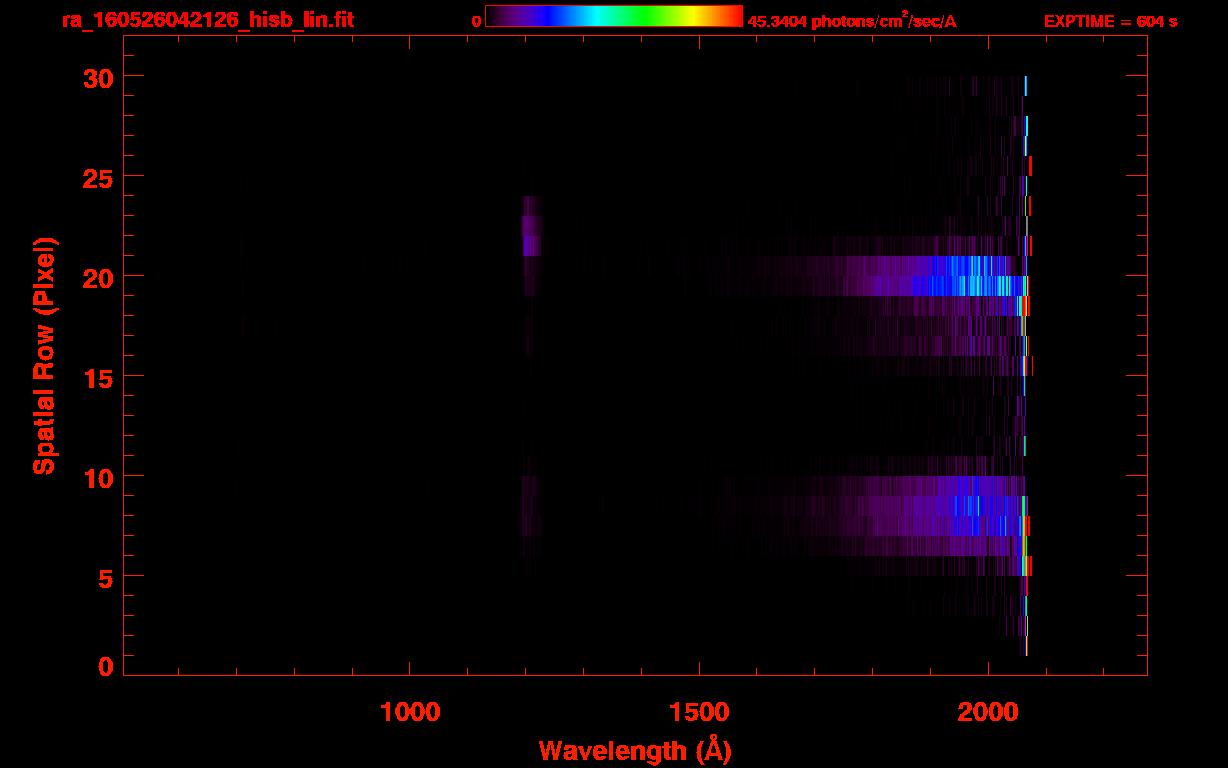The width and height of the screenshot is (1228, 768).
Task: Select the color bar minimum value 0
Action: (x=477, y=21)
